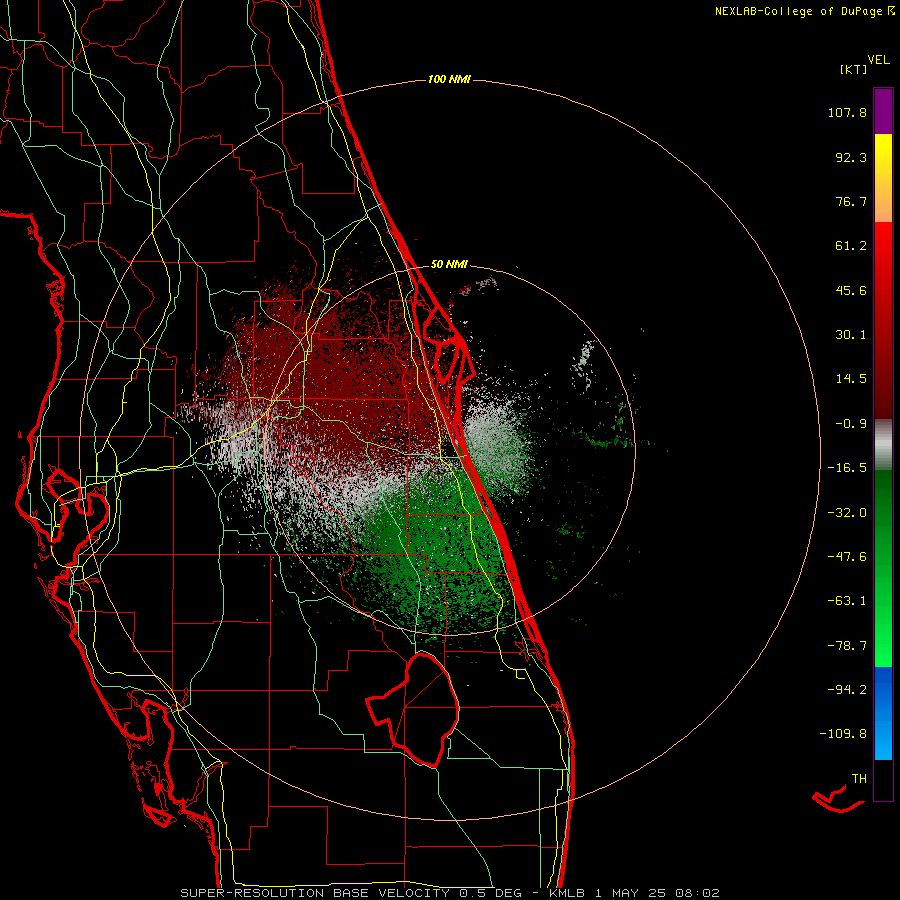
Task: Click the 50 NMI range ring label
Action: tap(449, 265)
